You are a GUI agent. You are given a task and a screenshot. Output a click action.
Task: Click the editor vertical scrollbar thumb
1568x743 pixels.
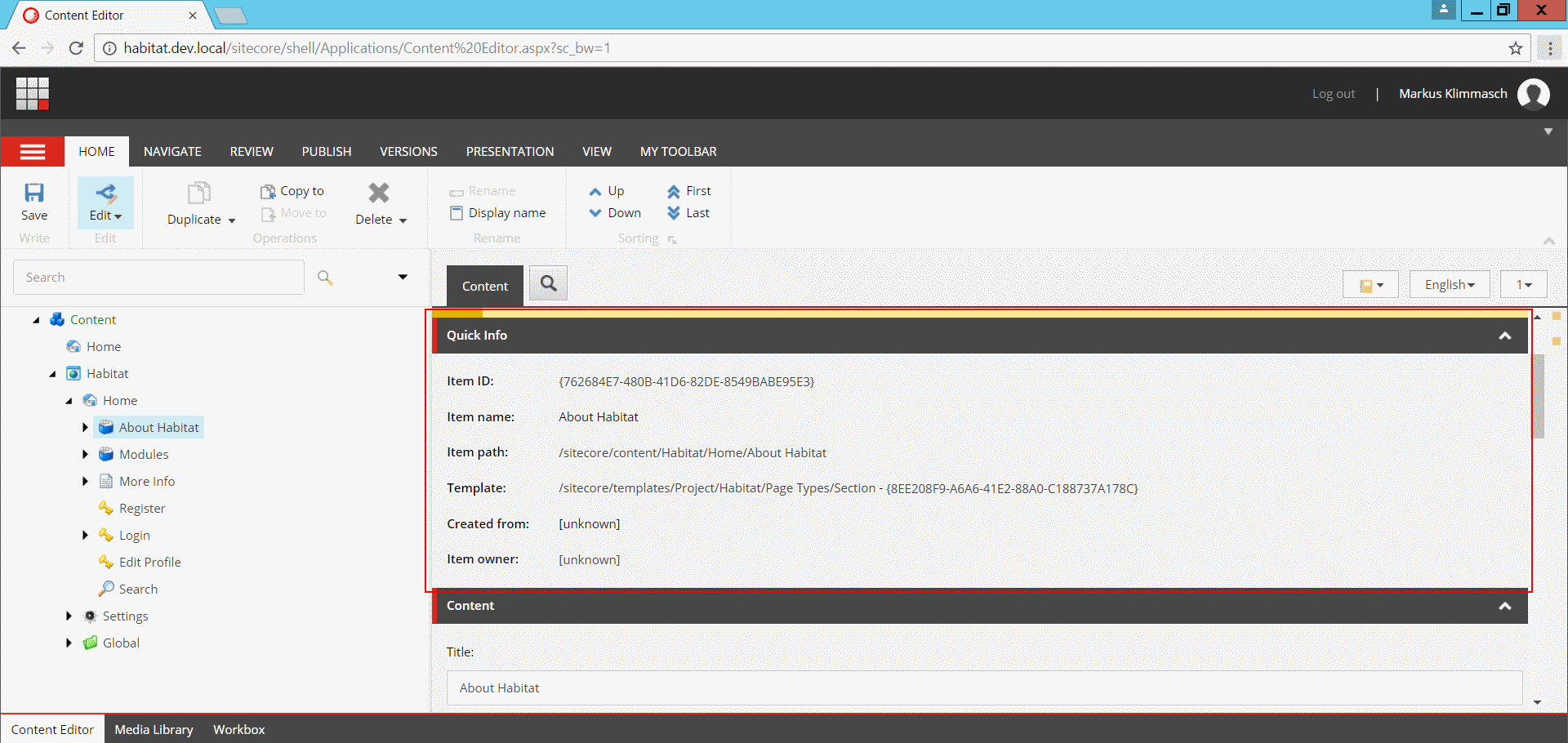coord(1538,396)
